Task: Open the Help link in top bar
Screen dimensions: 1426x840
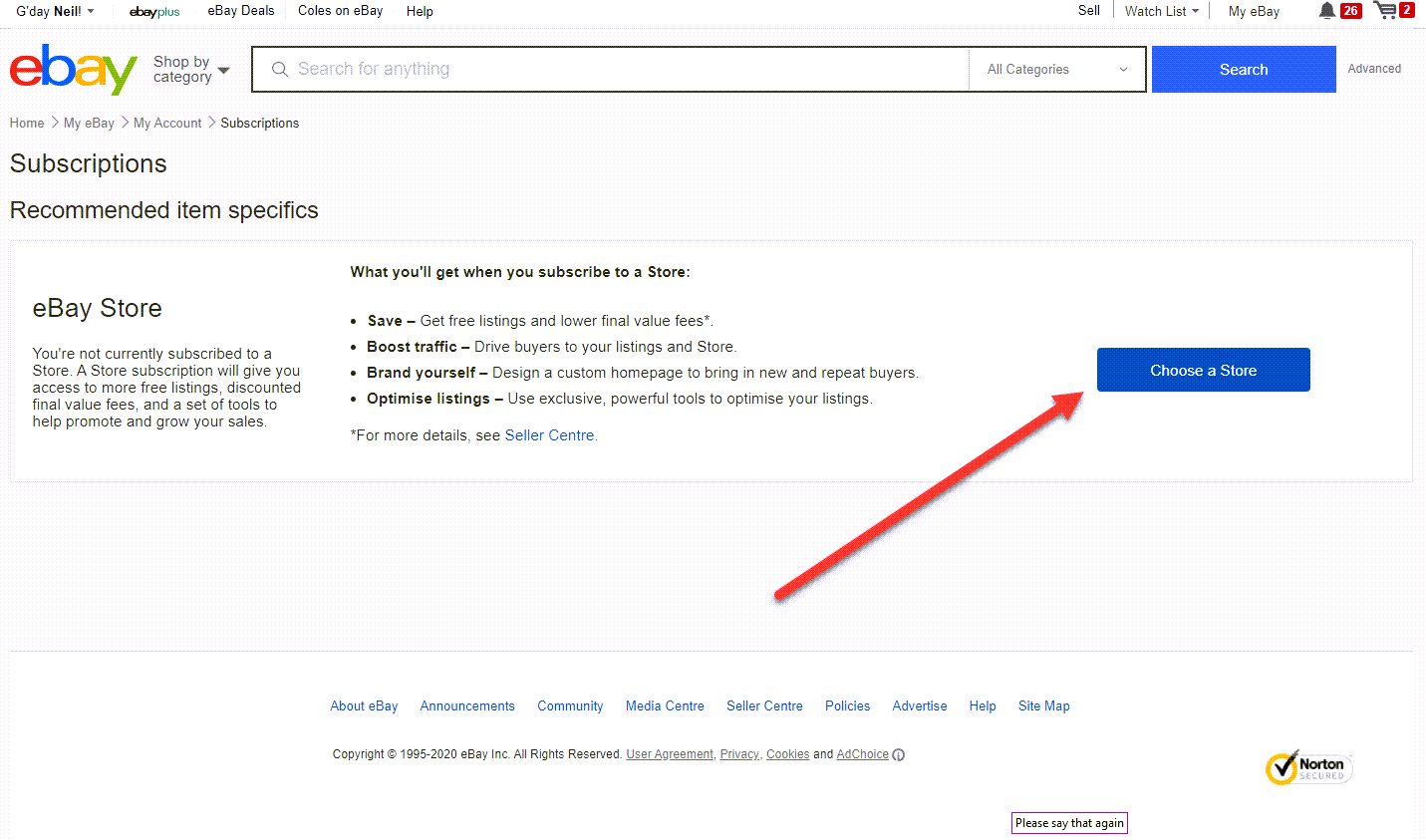Action: click(x=420, y=11)
